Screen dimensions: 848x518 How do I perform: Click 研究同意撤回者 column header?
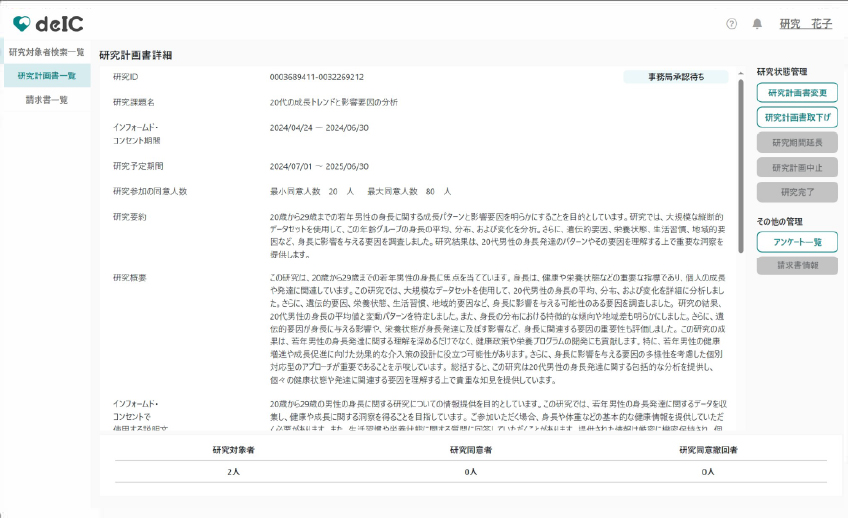coord(708,450)
